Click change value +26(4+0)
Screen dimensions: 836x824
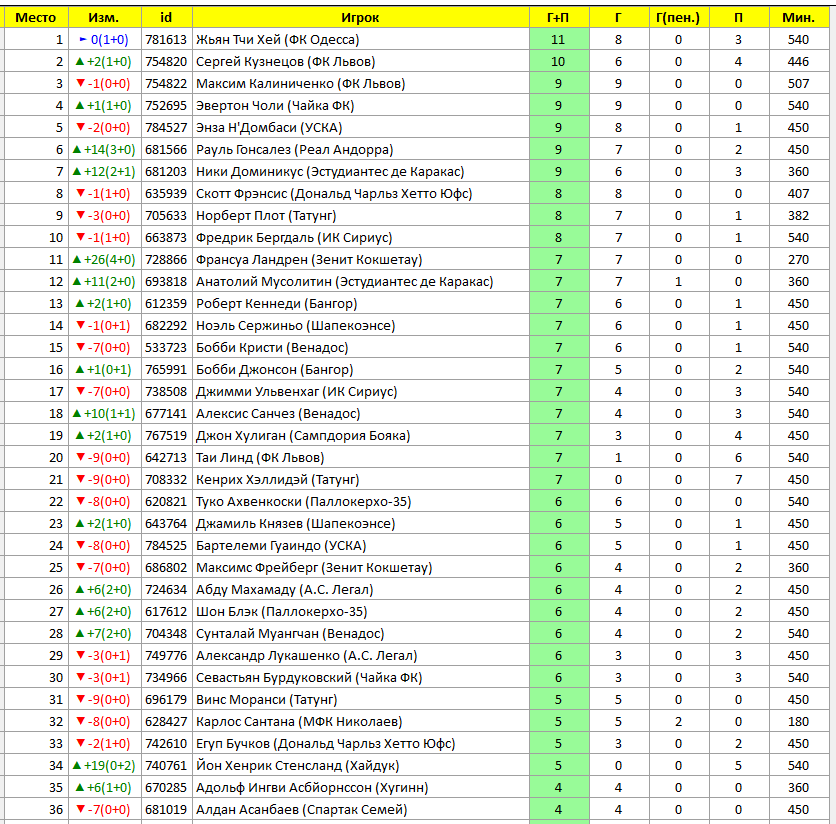(104, 260)
